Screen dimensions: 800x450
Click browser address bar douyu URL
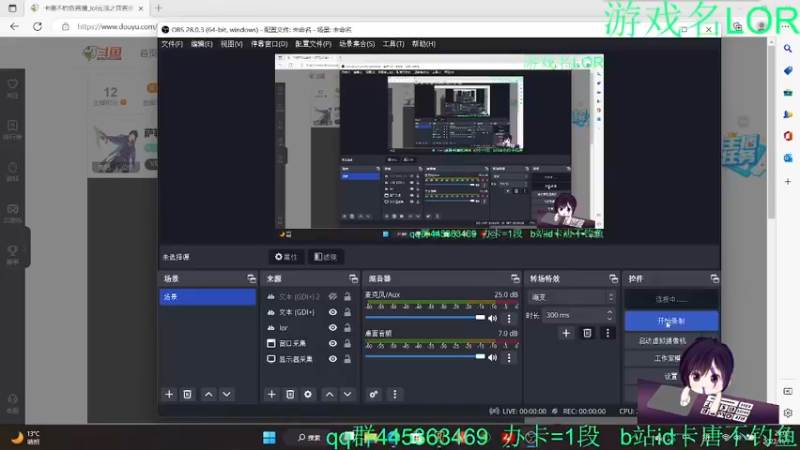[116, 27]
